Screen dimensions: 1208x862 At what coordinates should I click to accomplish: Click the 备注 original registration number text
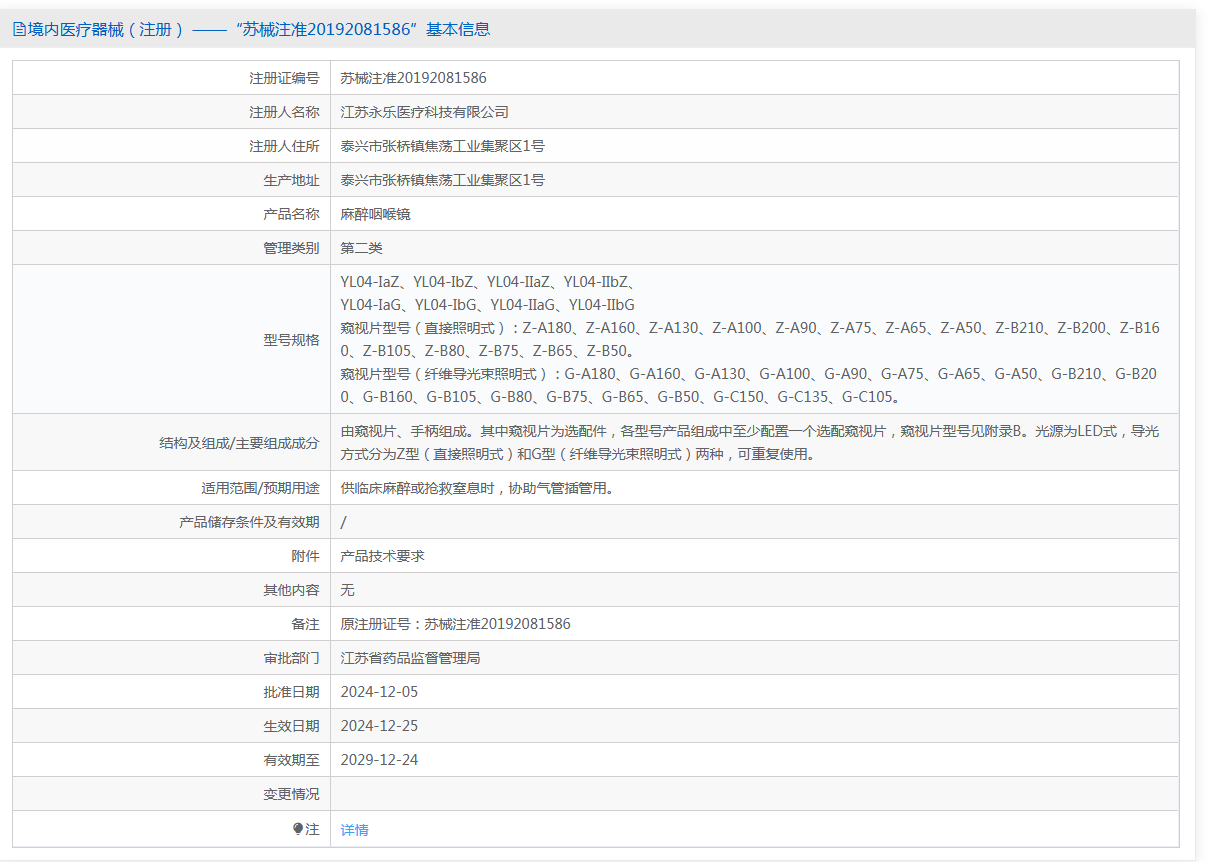pyautogui.click(x=455, y=624)
